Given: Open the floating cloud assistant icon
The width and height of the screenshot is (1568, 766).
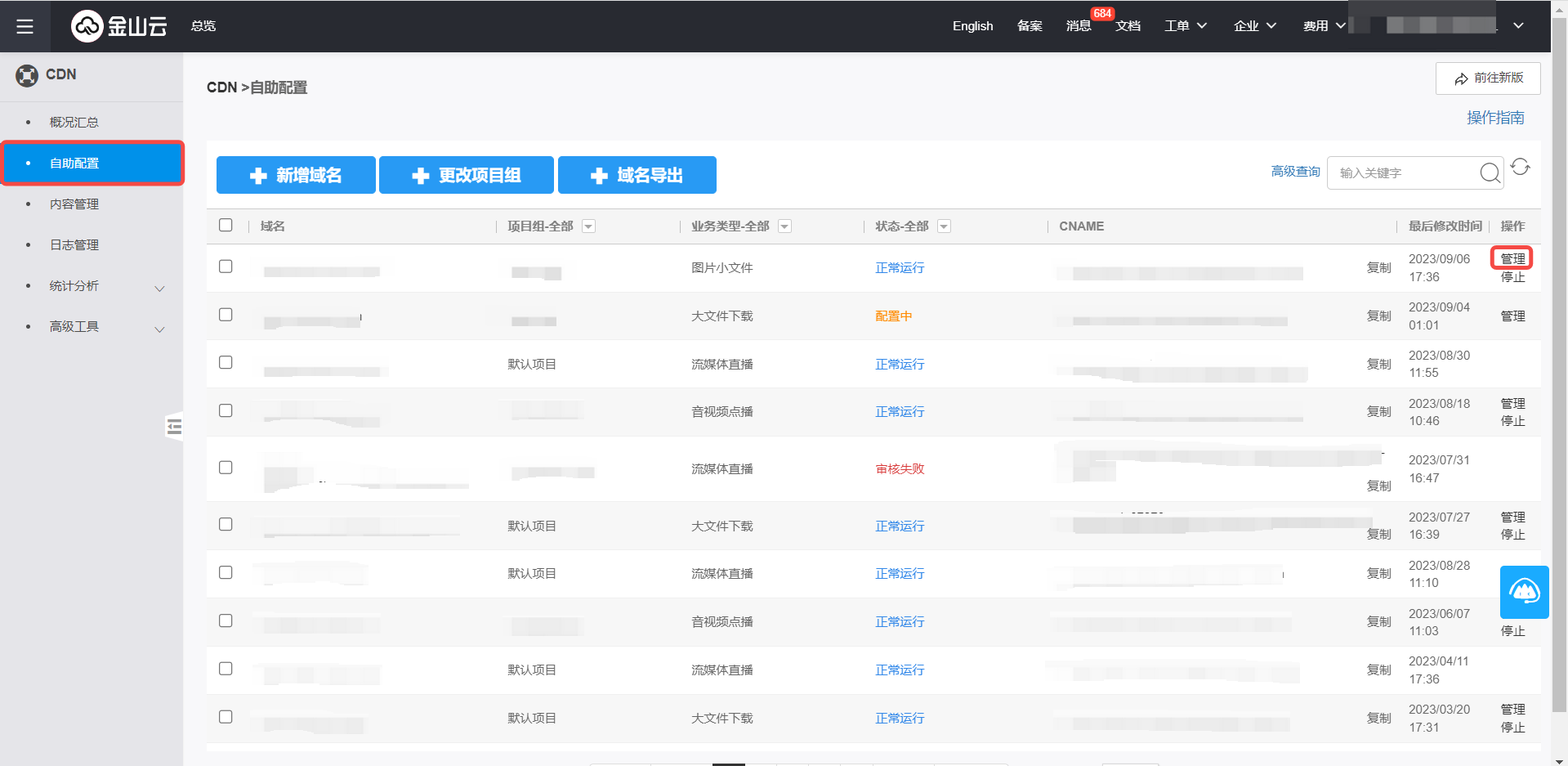Looking at the screenshot, I should (x=1524, y=592).
